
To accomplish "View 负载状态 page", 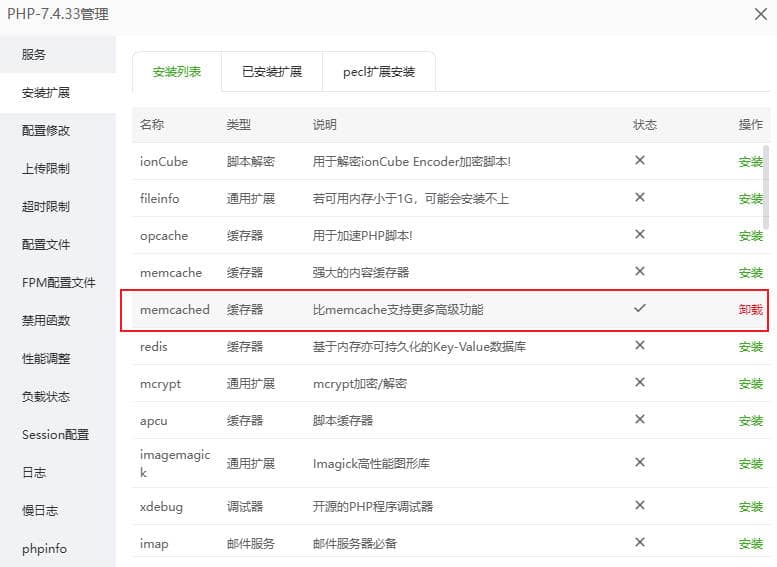I will point(58,397).
